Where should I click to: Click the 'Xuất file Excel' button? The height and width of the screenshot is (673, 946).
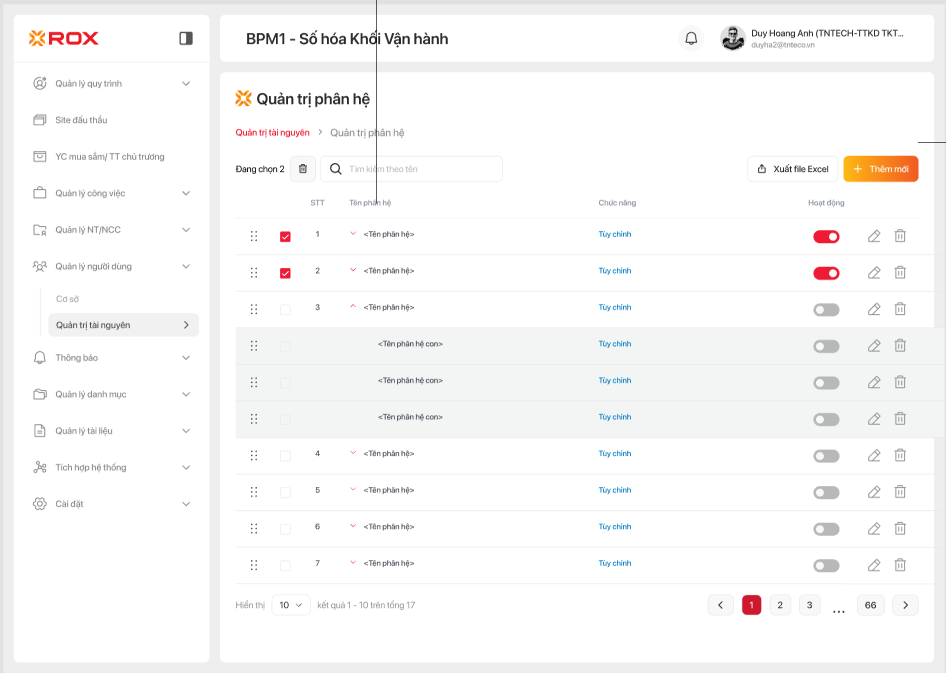click(x=792, y=169)
